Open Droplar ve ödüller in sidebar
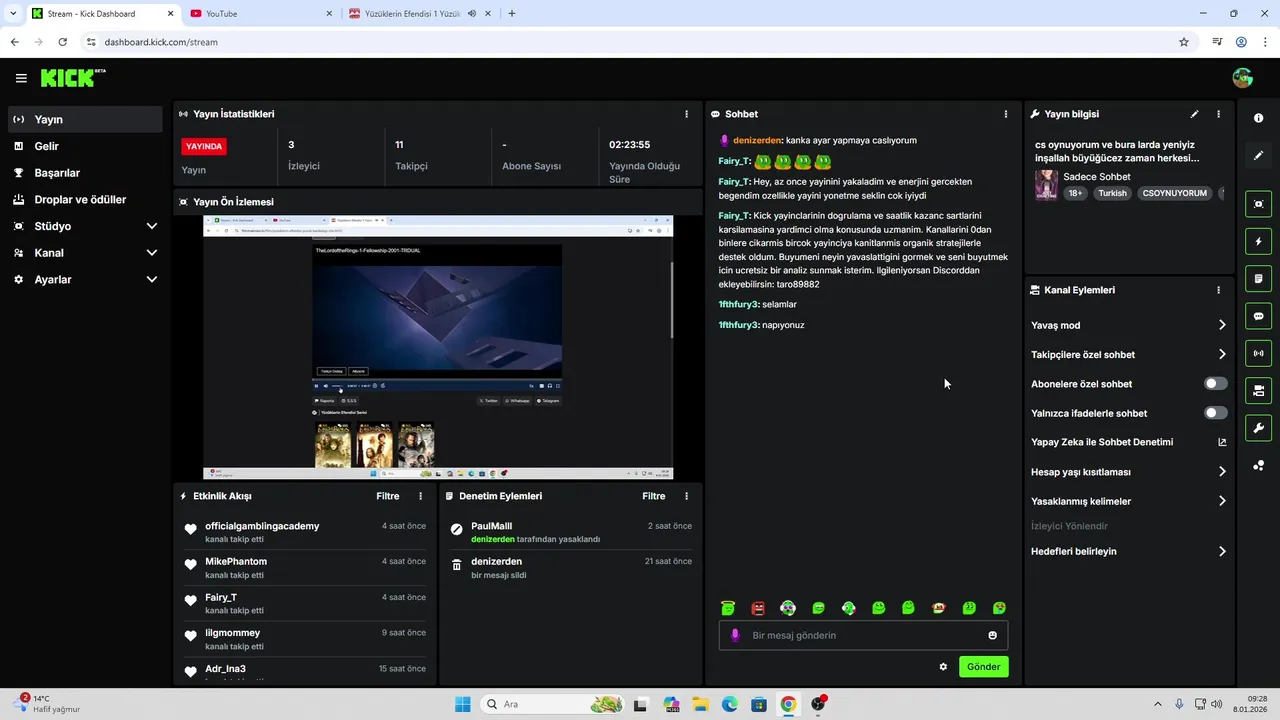The image size is (1280, 720). coord(84,199)
